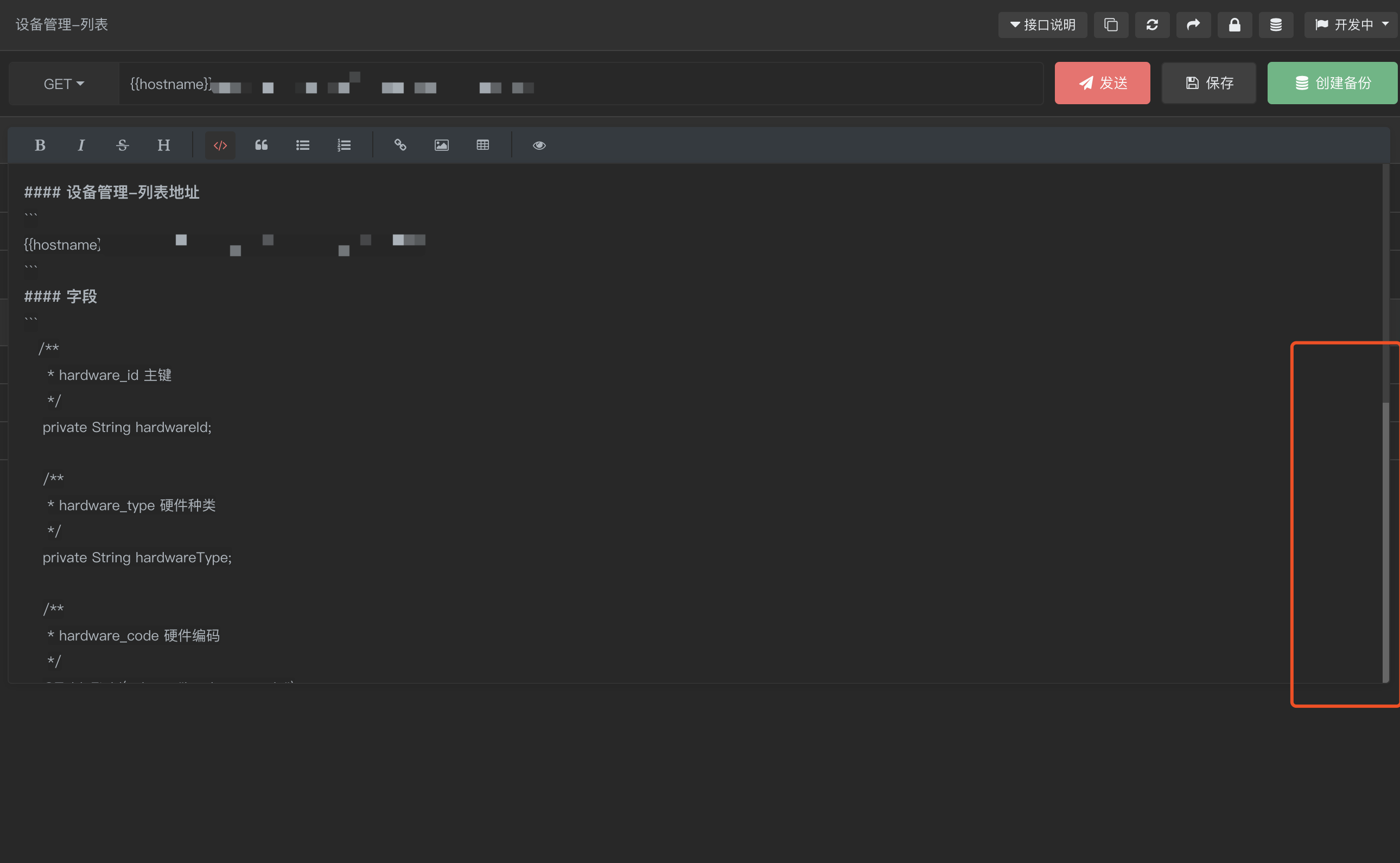Click the share arrow icon
The height and width of the screenshot is (863, 1400).
pyautogui.click(x=1193, y=24)
